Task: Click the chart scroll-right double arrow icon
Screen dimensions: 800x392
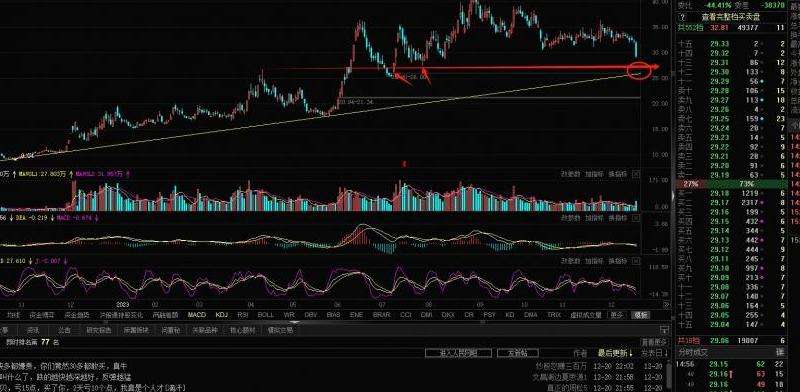Action: (666, 304)
